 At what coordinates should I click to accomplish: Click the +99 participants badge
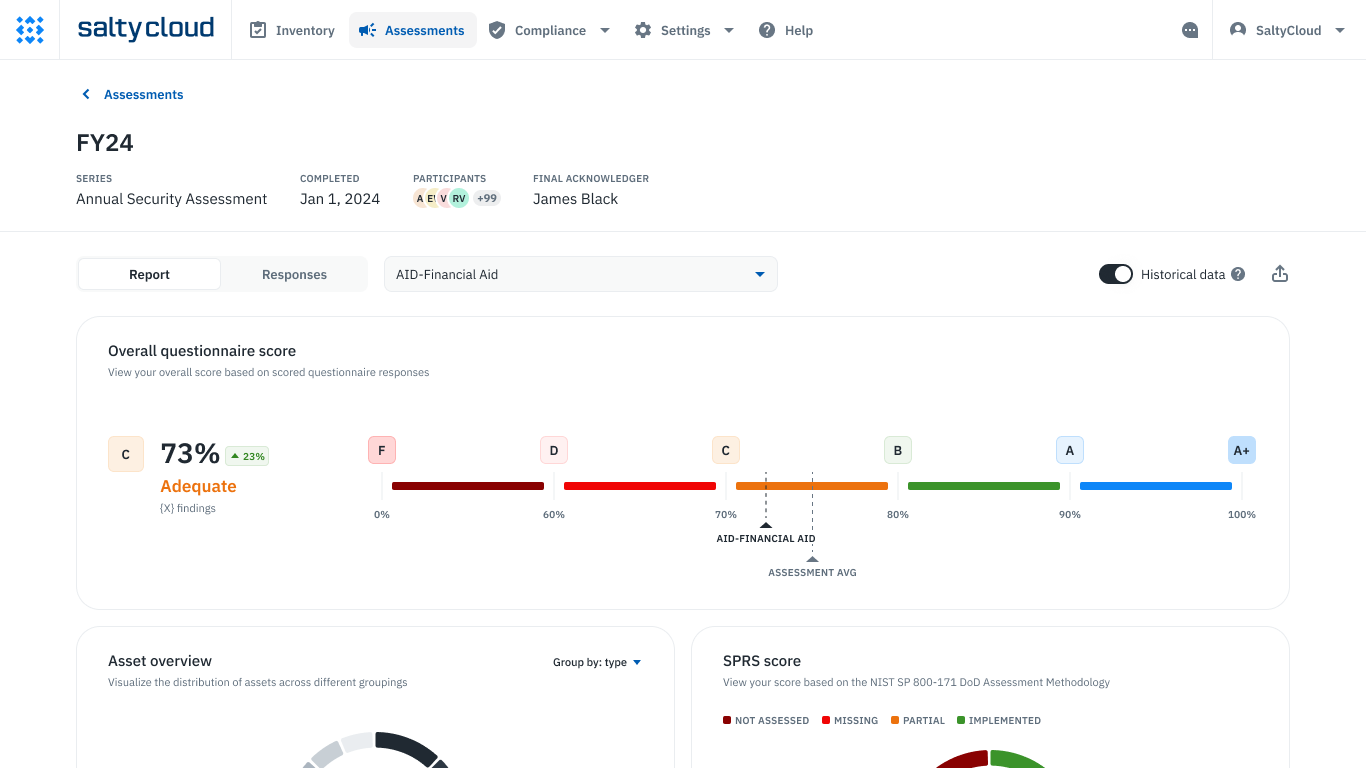pyautogui.click(x=487, y=198)
